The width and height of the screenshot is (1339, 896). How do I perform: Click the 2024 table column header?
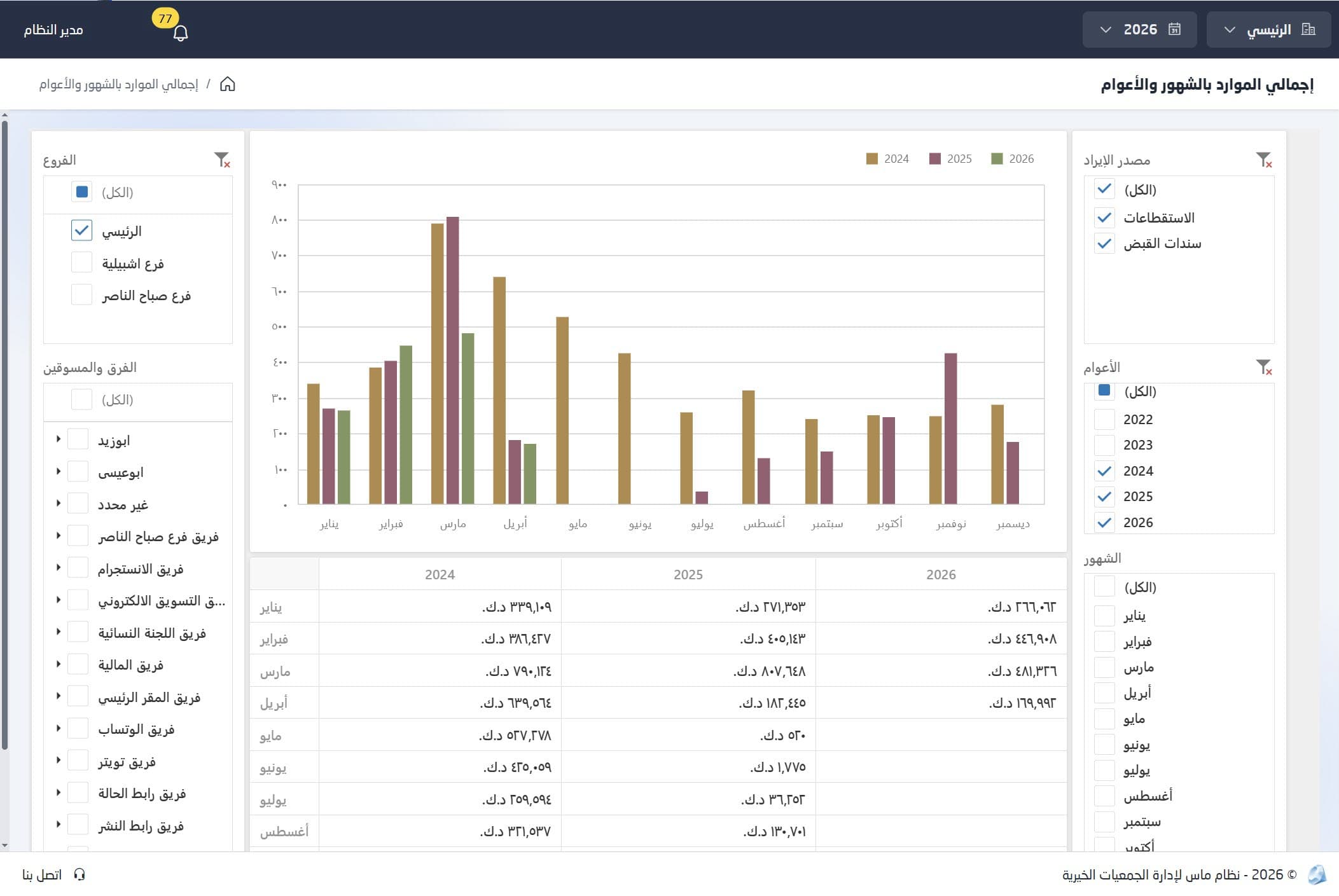pos(440,574)
